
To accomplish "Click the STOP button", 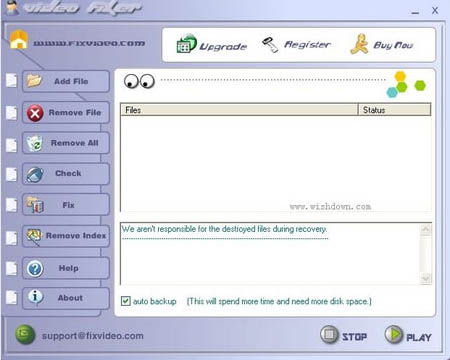I will pos(344,335).
